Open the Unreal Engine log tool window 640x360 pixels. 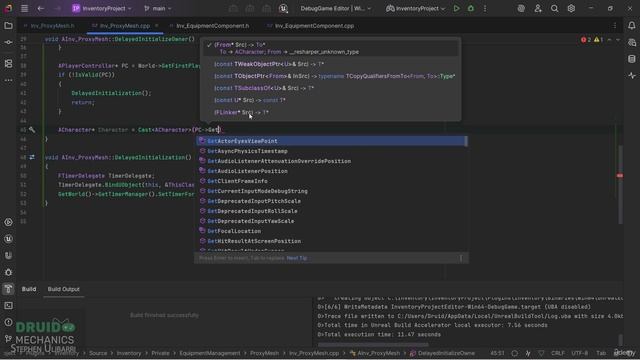8,239
